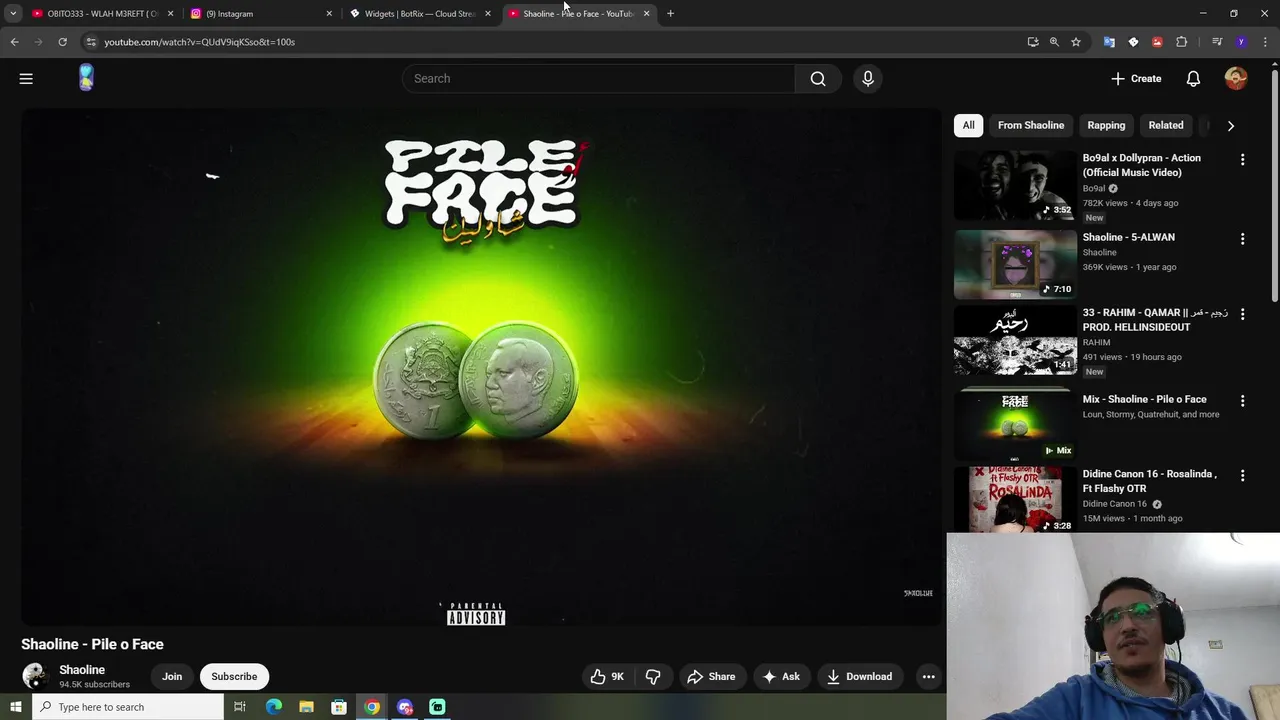1280x720 pixels.
Task: Click the Pile o Face video player
Action: click(x=481, y=366)
